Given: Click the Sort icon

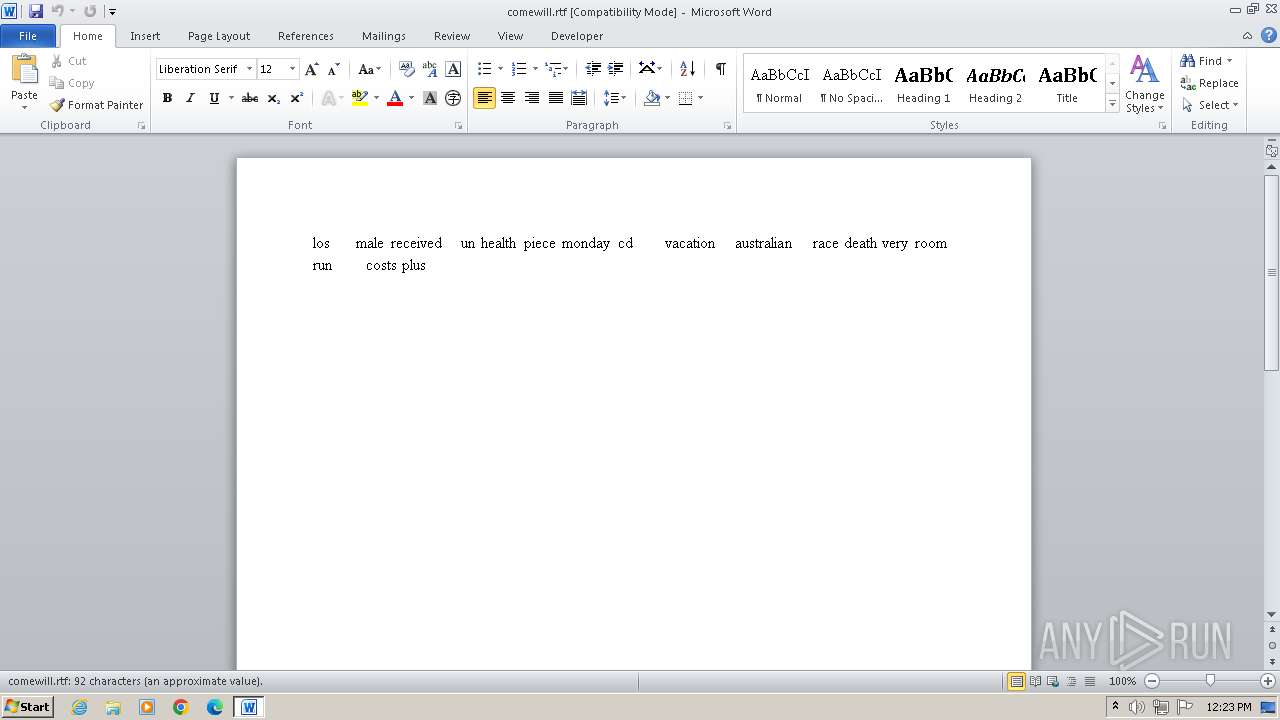Looking at the screenshot, I should tap(687, 69).
